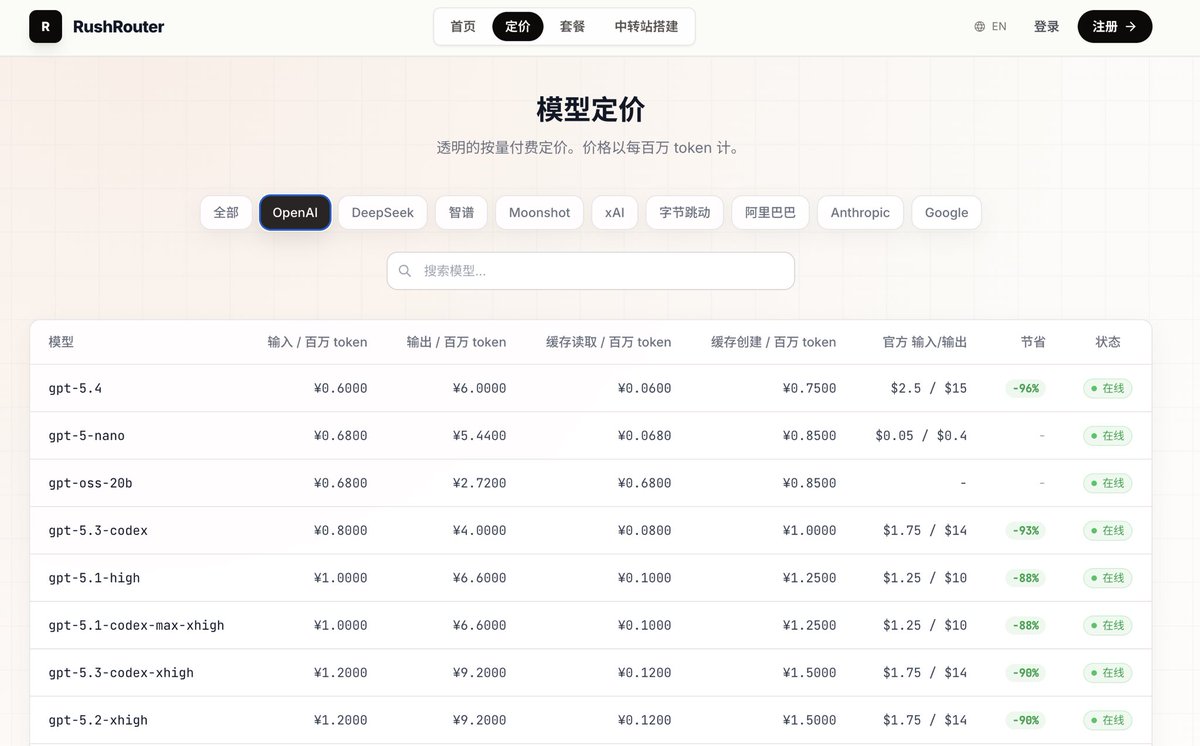
Task: Filter models by 智谱
Action: (461, 213)
